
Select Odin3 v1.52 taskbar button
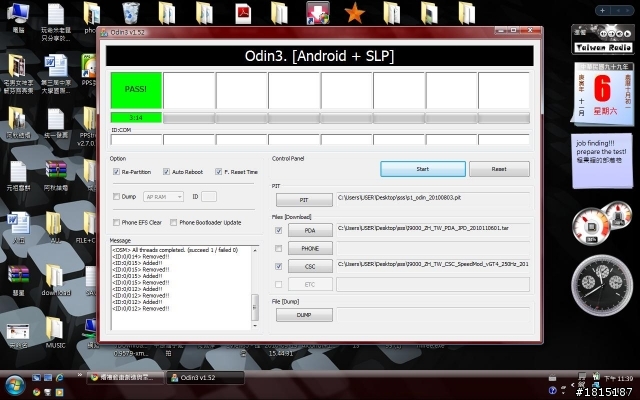[x=205, y=378]
